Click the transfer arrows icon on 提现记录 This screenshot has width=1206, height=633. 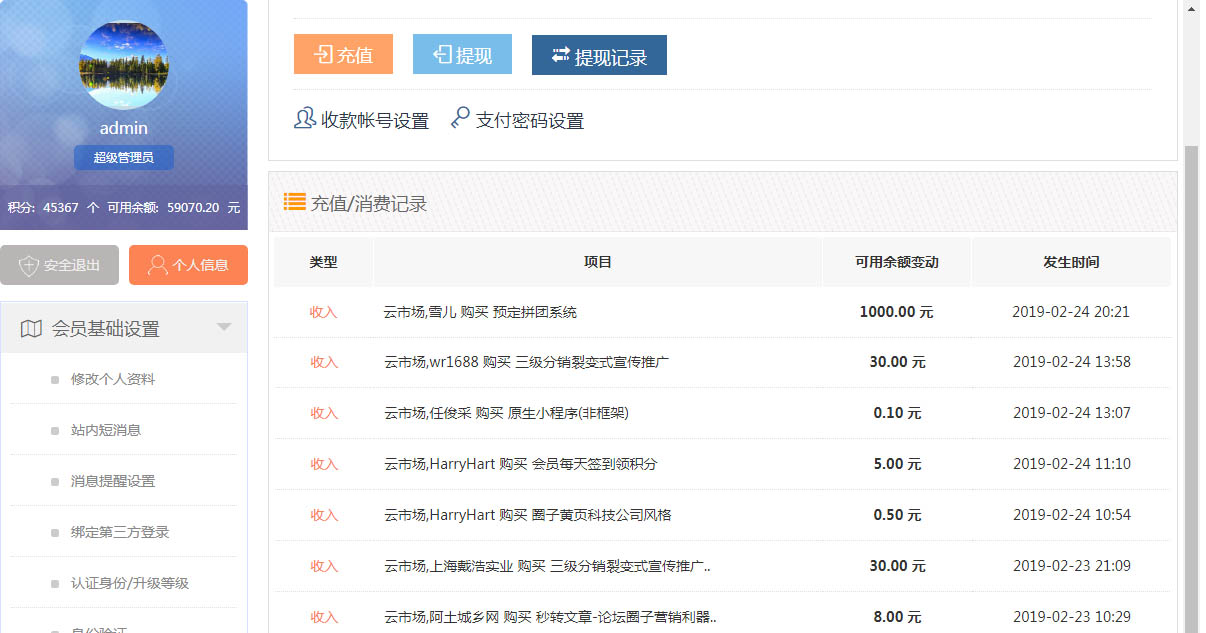560,55
